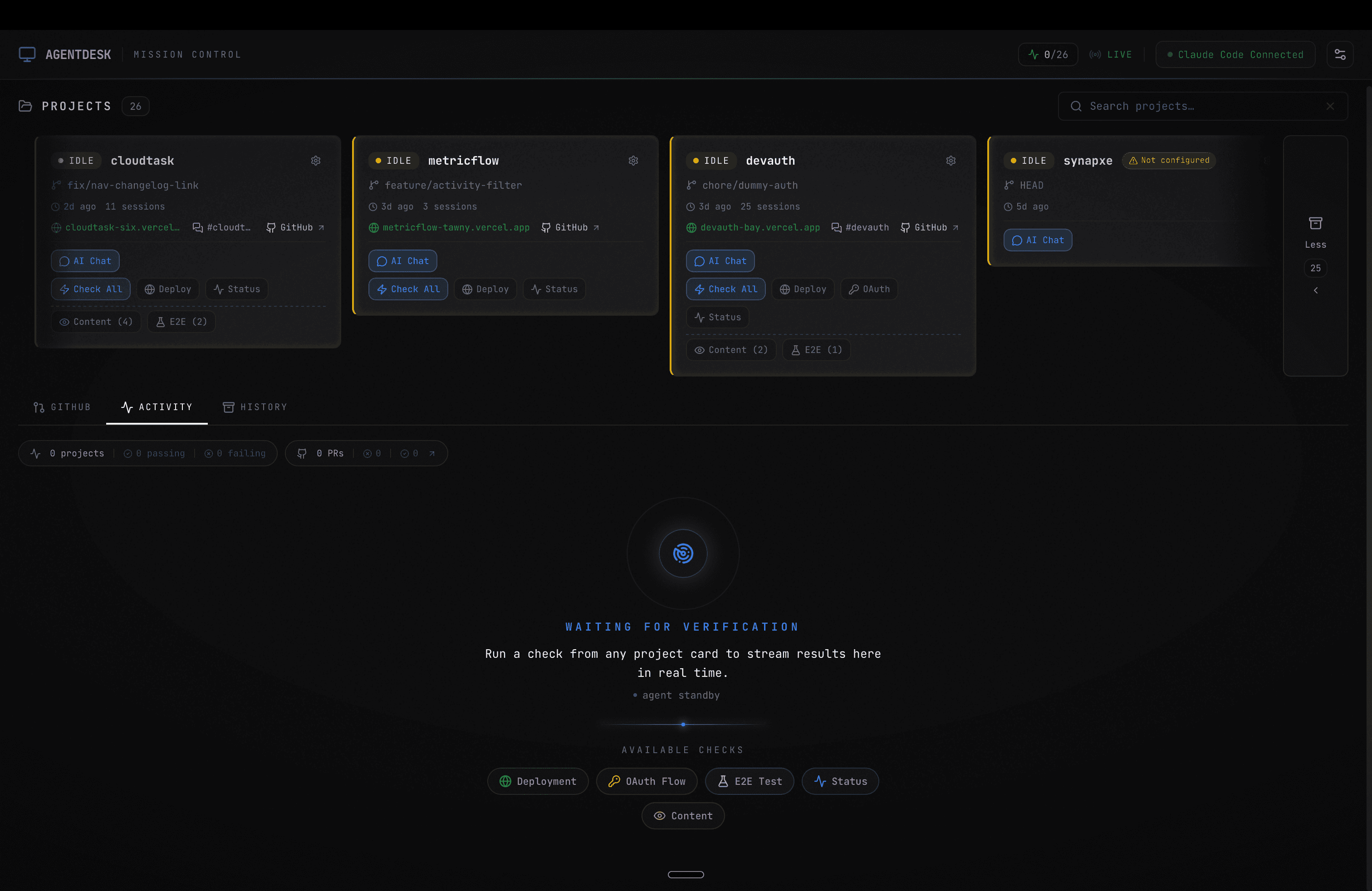Open AI Chat on metricflow card
Image resolution: width=1372 pixels, height=891 pixels.
[403, 261]
